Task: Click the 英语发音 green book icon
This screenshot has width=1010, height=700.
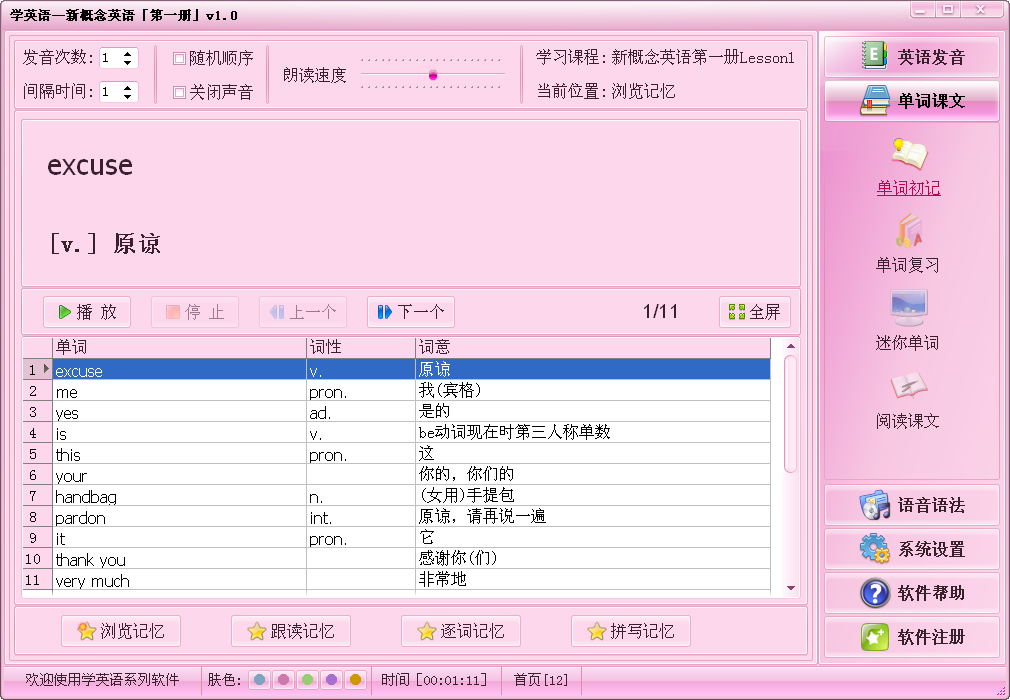Action: pyautogui.click(x=874, y=55)
